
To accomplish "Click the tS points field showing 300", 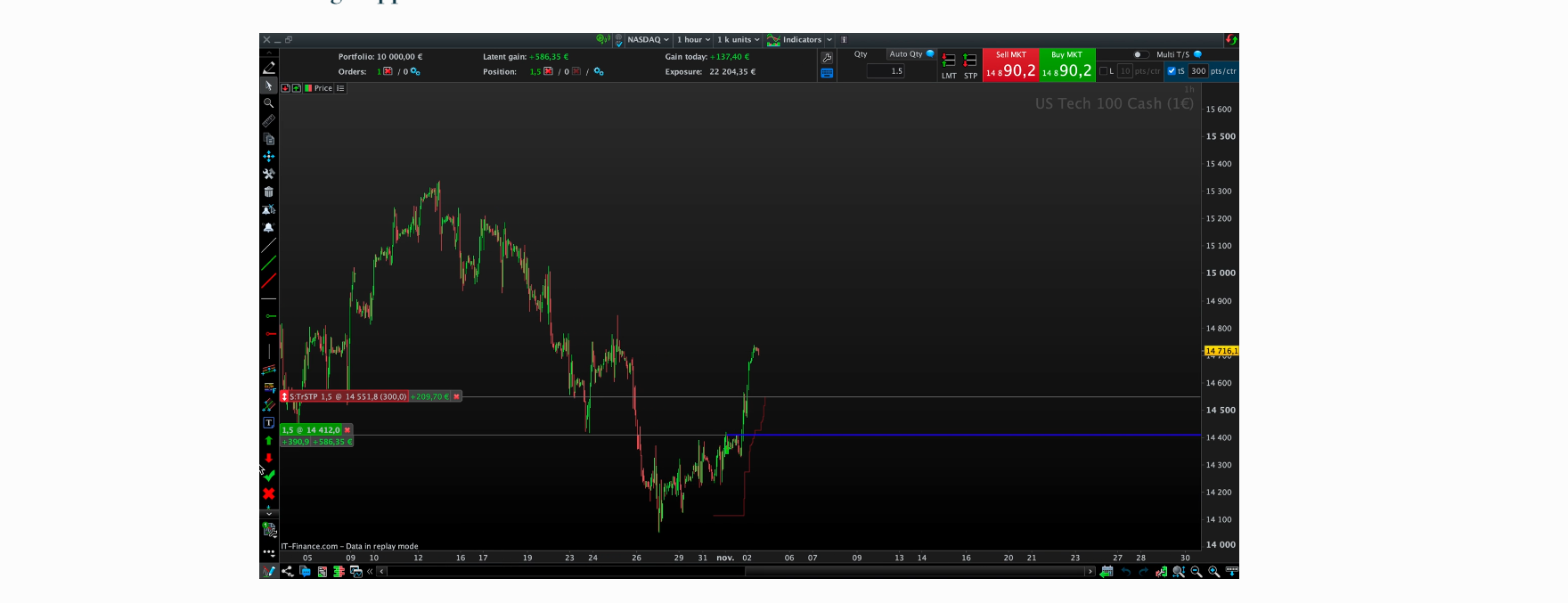I will (x=1198, y=71).
